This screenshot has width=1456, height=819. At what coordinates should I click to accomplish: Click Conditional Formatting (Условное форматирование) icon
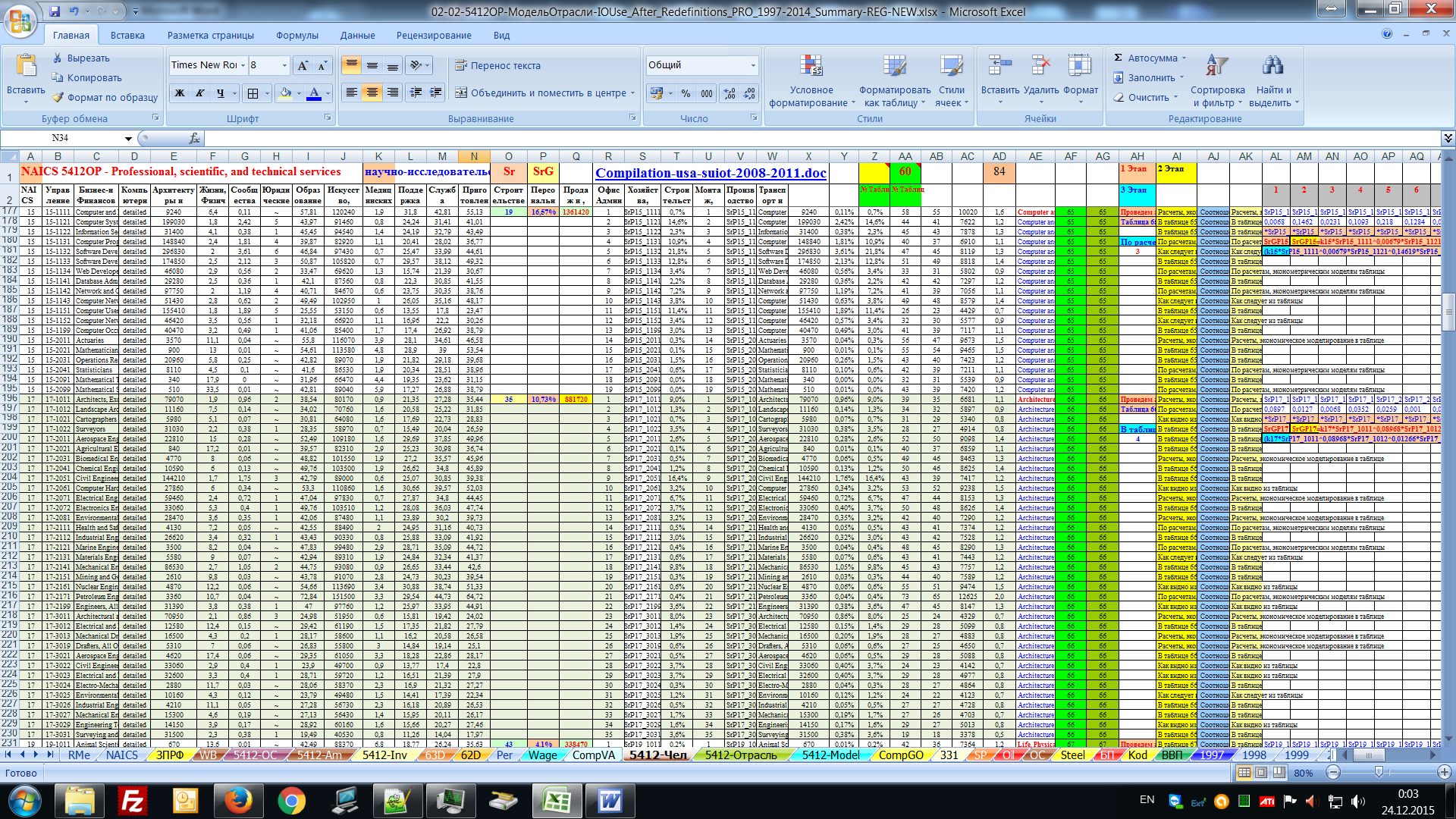coord(811,67)
